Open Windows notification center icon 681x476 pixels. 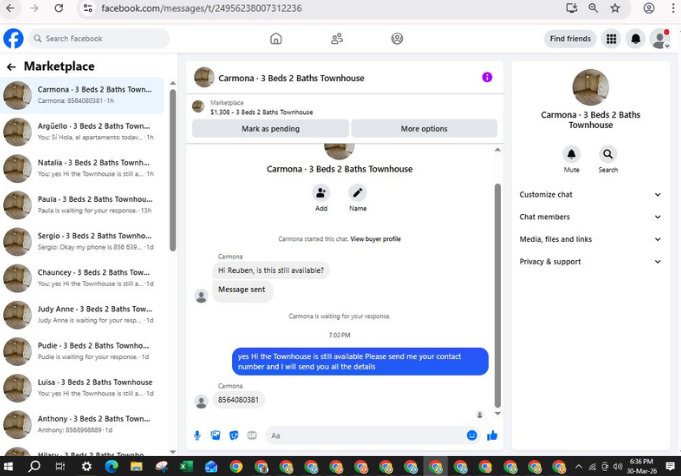click(670, 466)
